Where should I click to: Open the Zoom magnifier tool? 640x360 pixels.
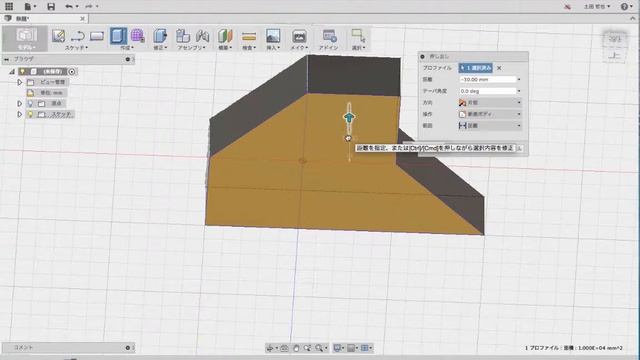click(319, 348)
